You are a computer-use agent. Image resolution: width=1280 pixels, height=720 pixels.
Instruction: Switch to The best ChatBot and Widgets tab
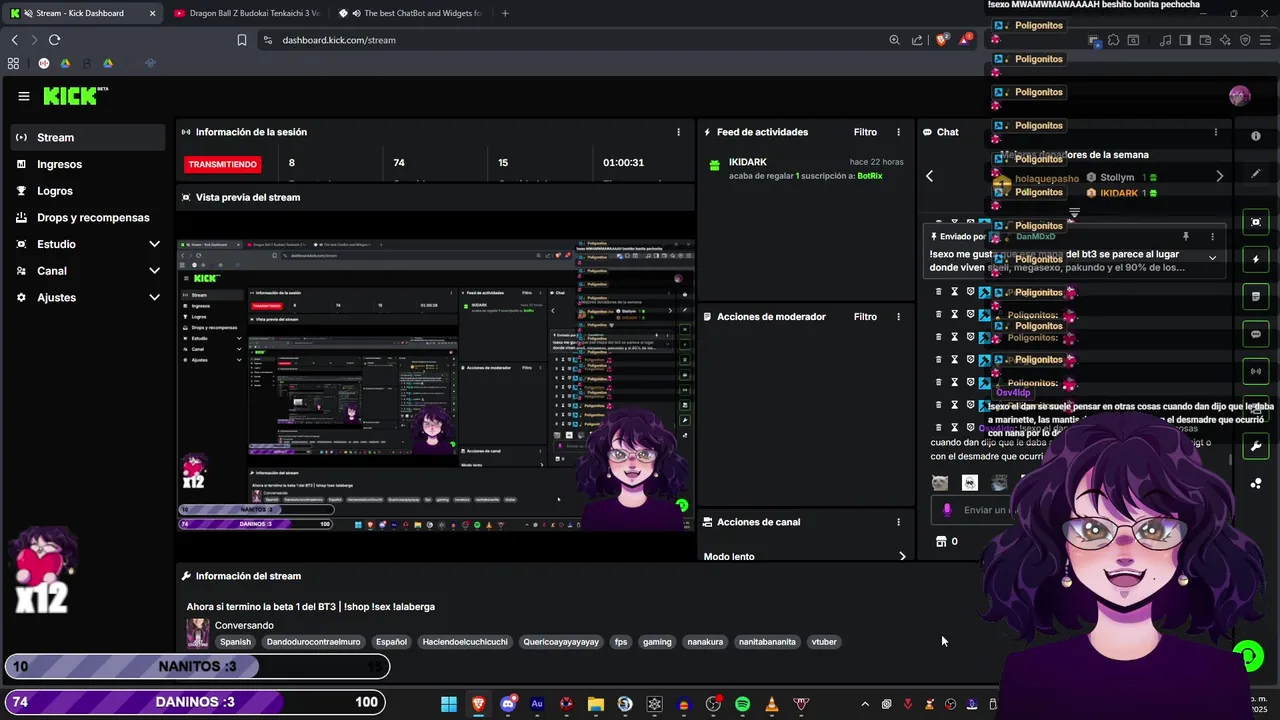412,13
